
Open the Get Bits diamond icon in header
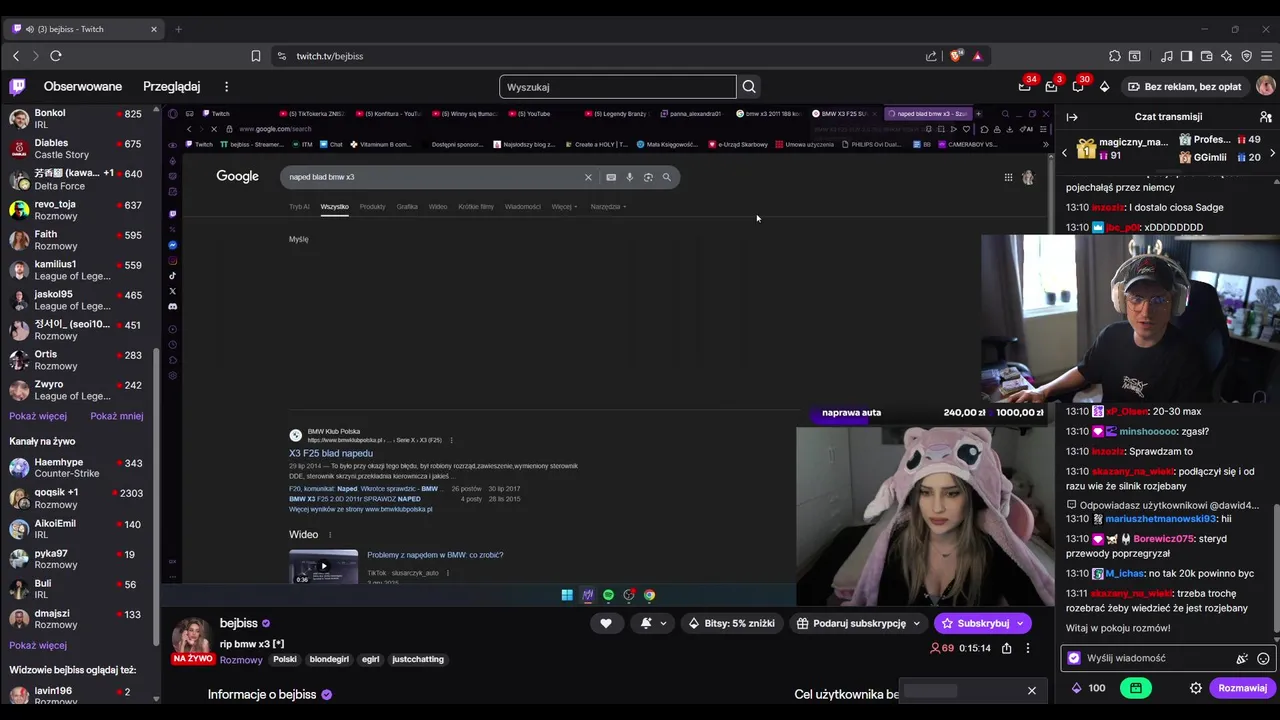[1105, 87]
